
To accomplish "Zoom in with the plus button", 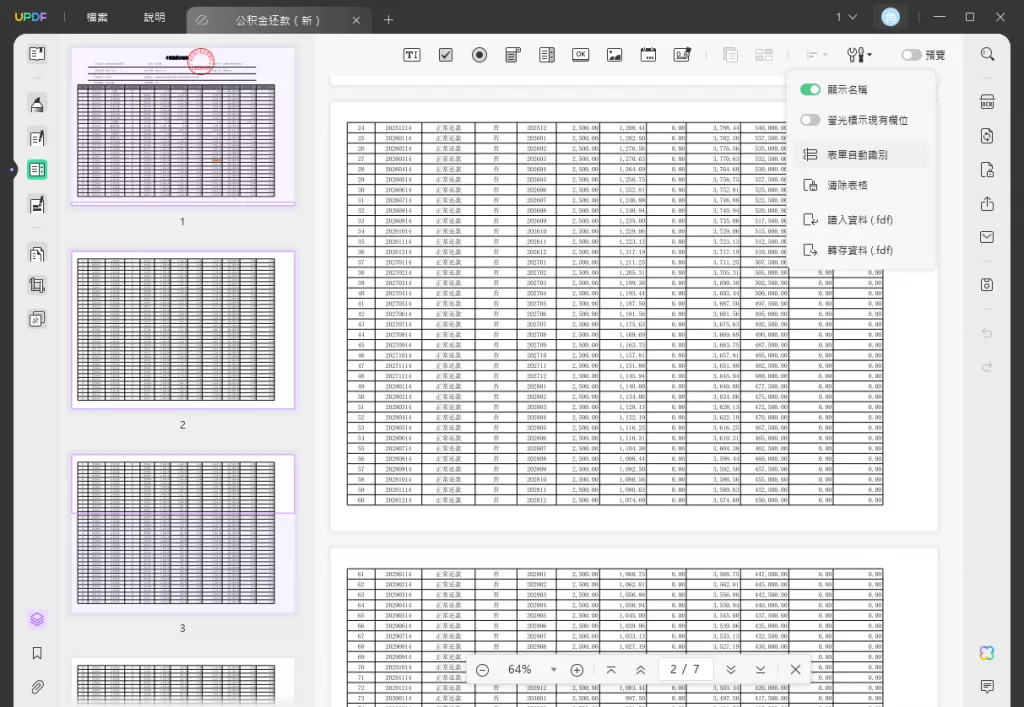I will click(577, 670).
